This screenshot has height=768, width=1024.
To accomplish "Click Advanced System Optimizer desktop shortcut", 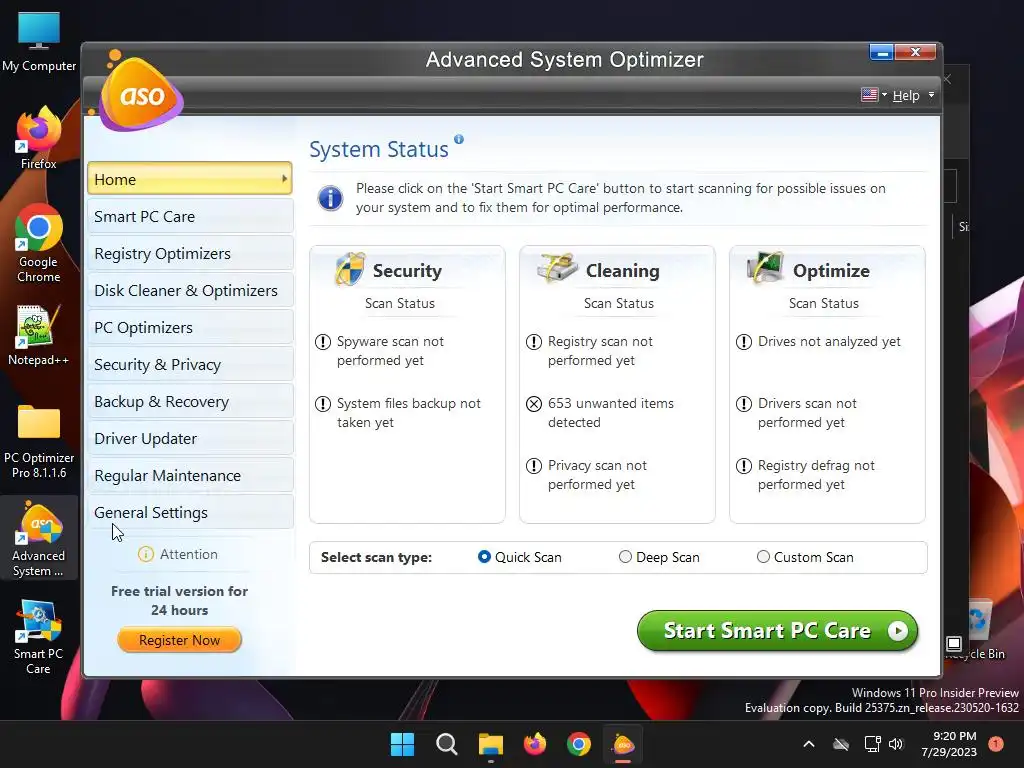I will tap(39, 539).
